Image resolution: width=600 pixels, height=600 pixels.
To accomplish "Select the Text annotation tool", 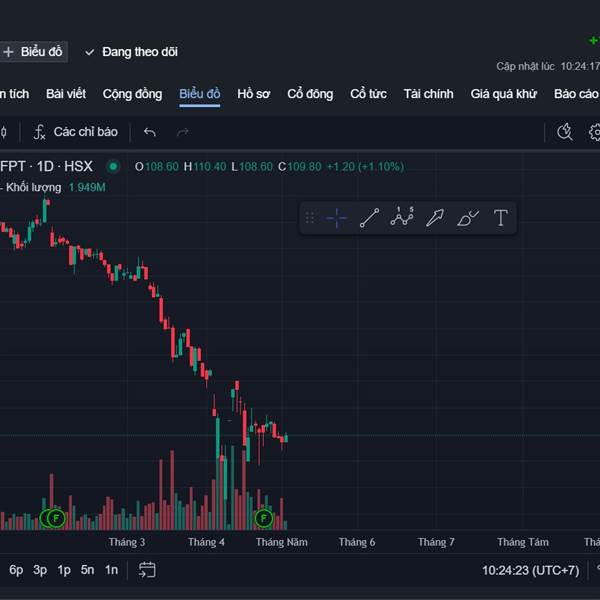I will [x=501, y=218].
